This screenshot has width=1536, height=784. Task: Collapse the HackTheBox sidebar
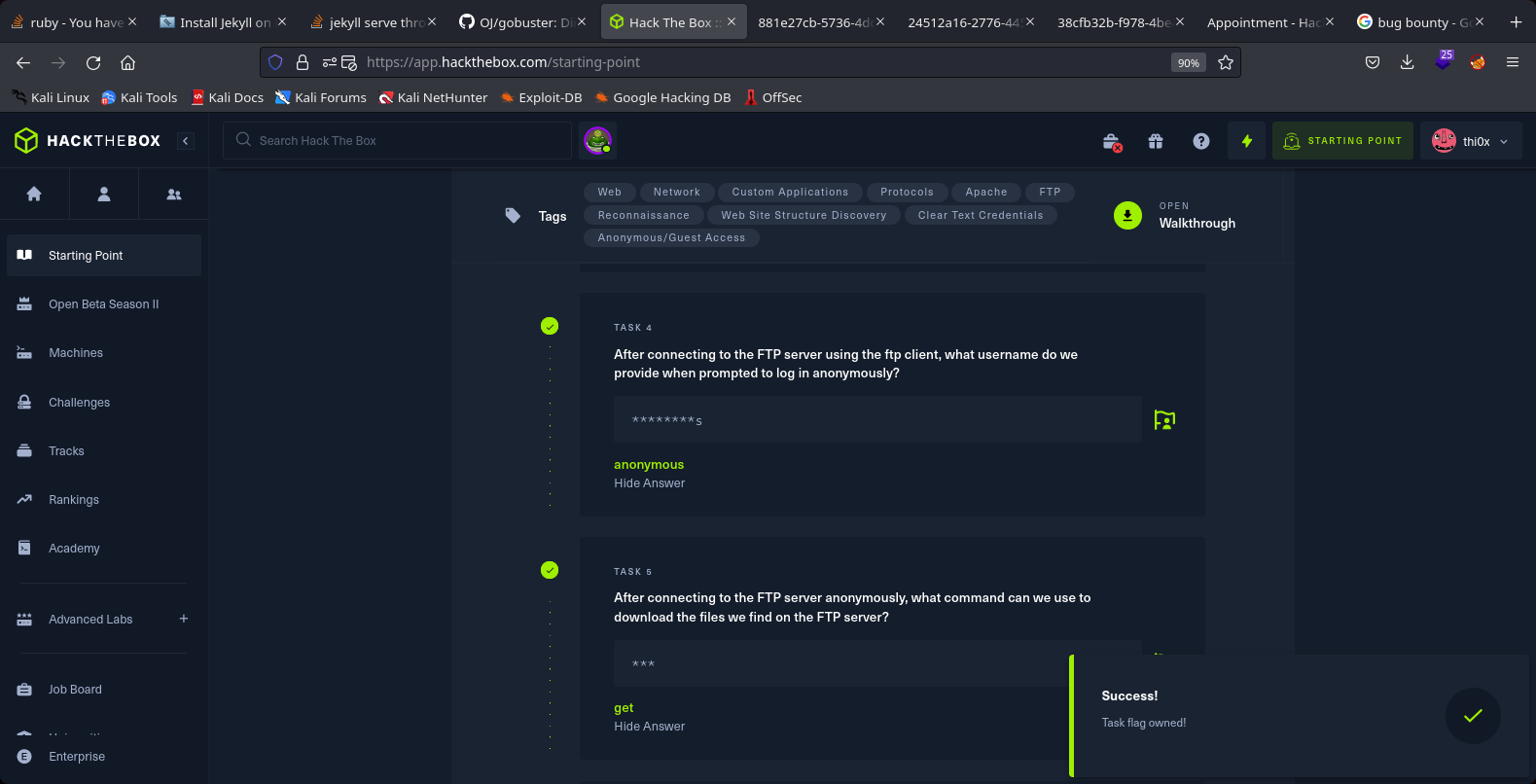coord(186,141)
